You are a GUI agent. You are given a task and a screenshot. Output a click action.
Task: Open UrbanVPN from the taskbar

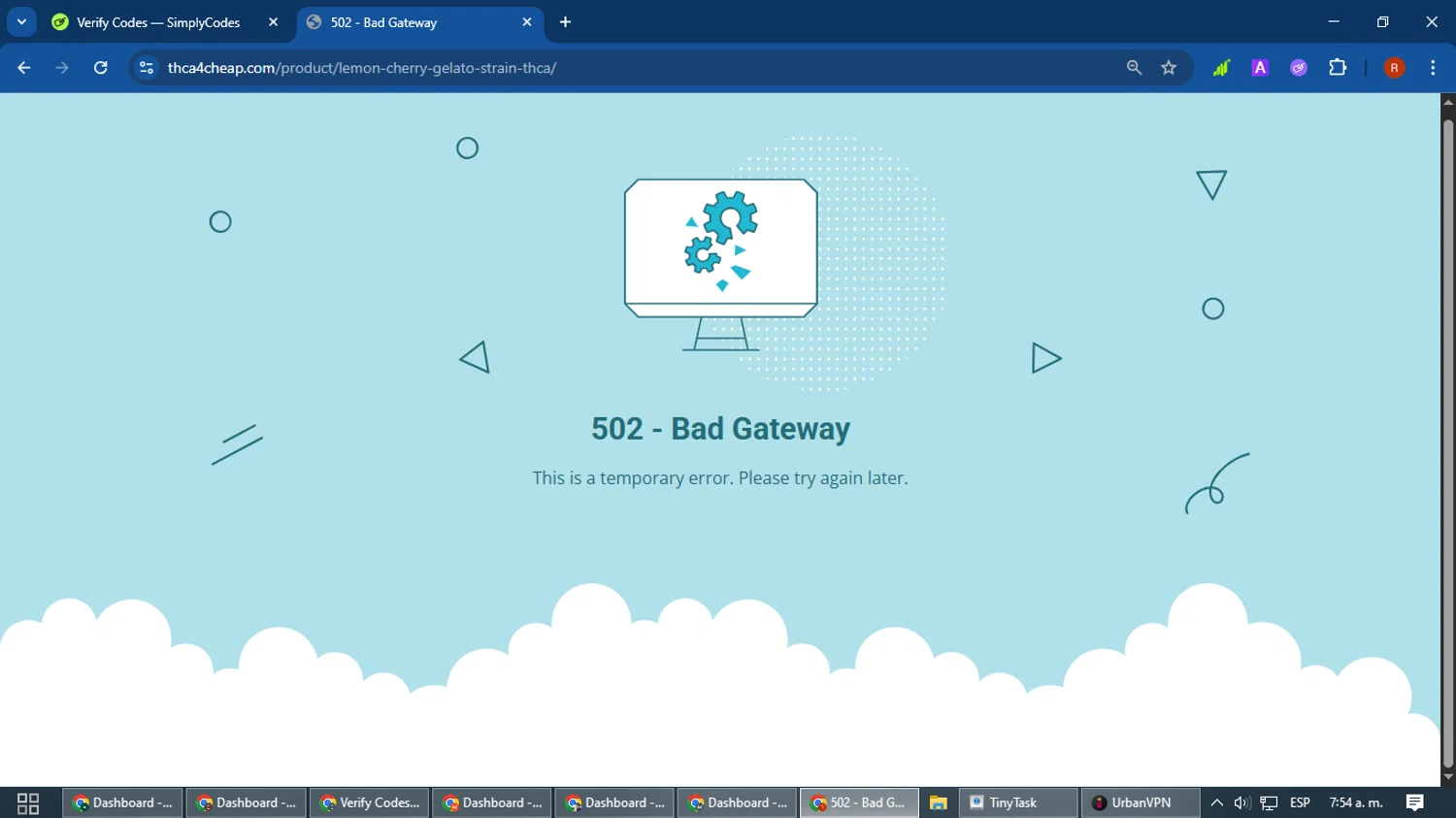(x=1141, y=802)
